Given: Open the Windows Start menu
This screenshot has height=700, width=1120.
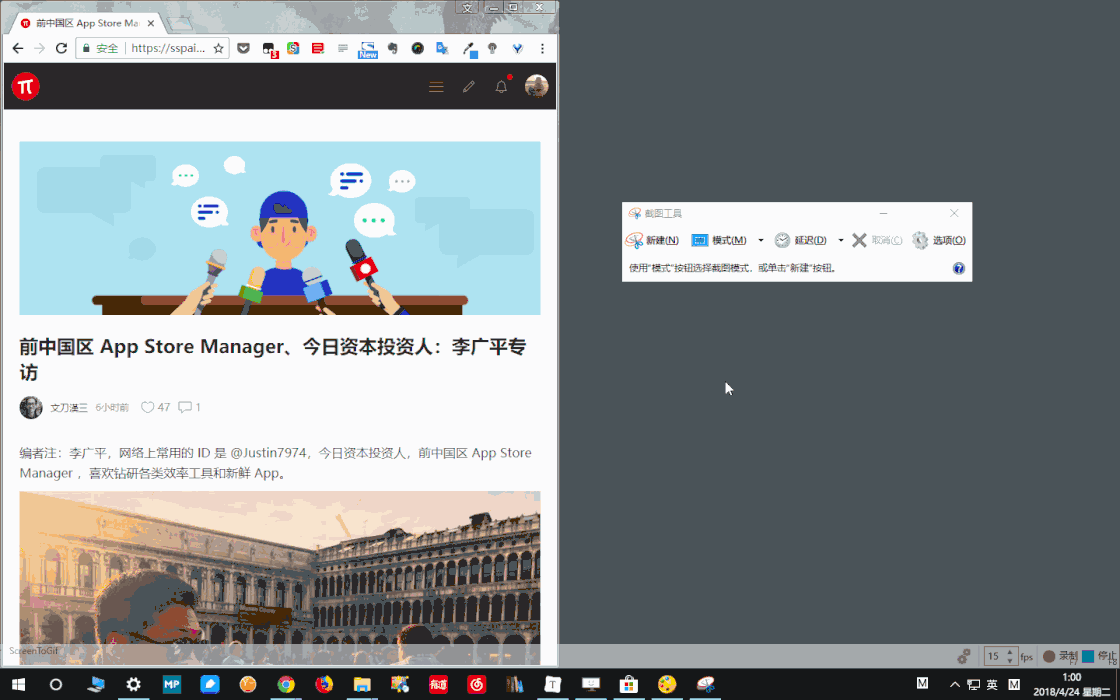Looking at the screenshot, I should pos(18,684).
